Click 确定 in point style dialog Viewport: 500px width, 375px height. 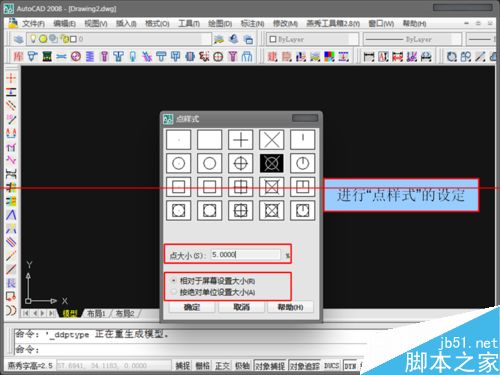coord(192,307)
